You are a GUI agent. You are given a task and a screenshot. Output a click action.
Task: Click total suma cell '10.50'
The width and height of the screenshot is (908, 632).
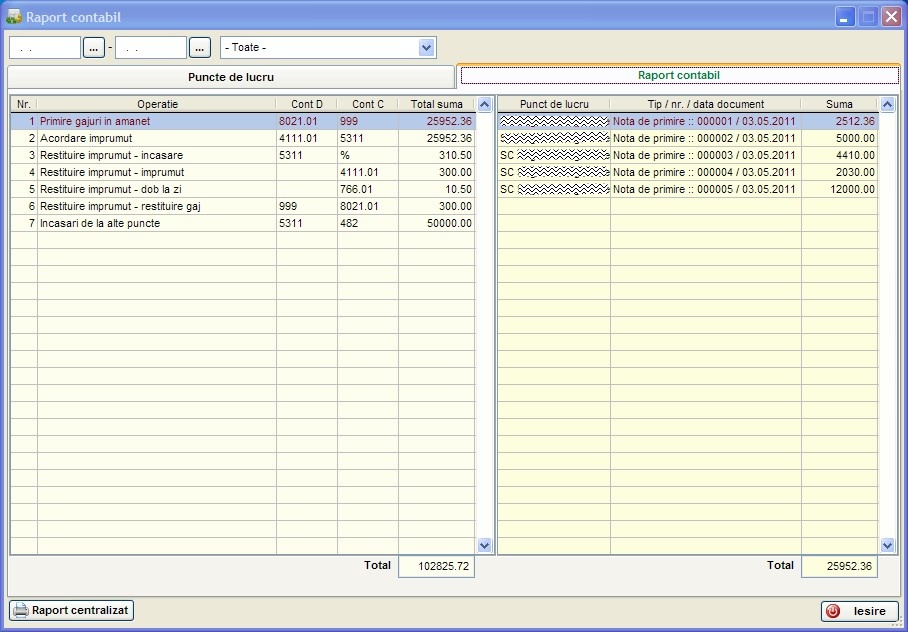coord(437,189)
